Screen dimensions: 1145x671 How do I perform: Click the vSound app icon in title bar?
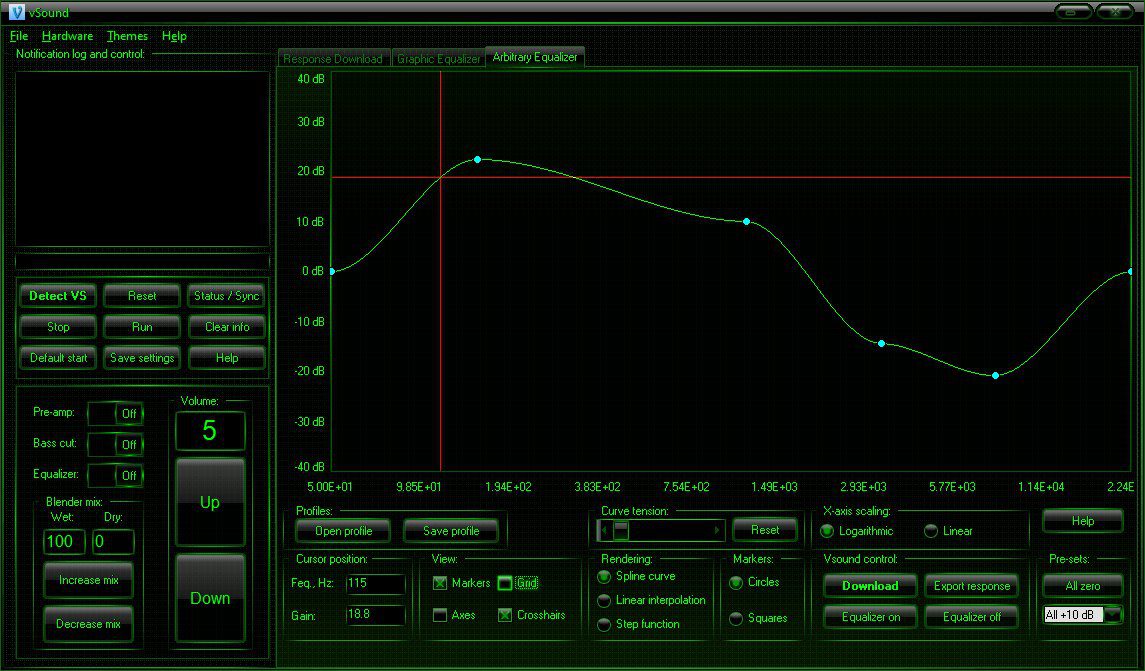coord(17,12)
